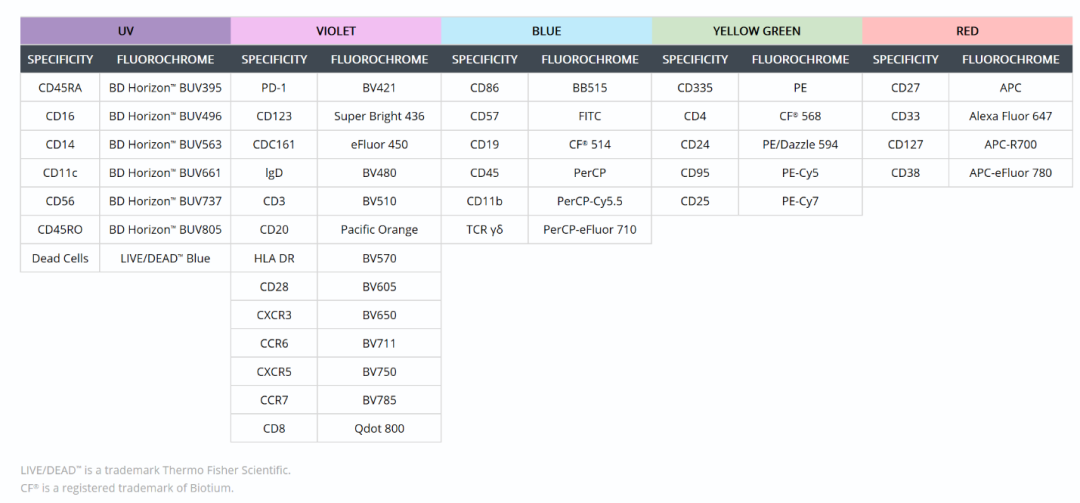
Task: Select the Qdot 800 cell
Action: (379, 429)
